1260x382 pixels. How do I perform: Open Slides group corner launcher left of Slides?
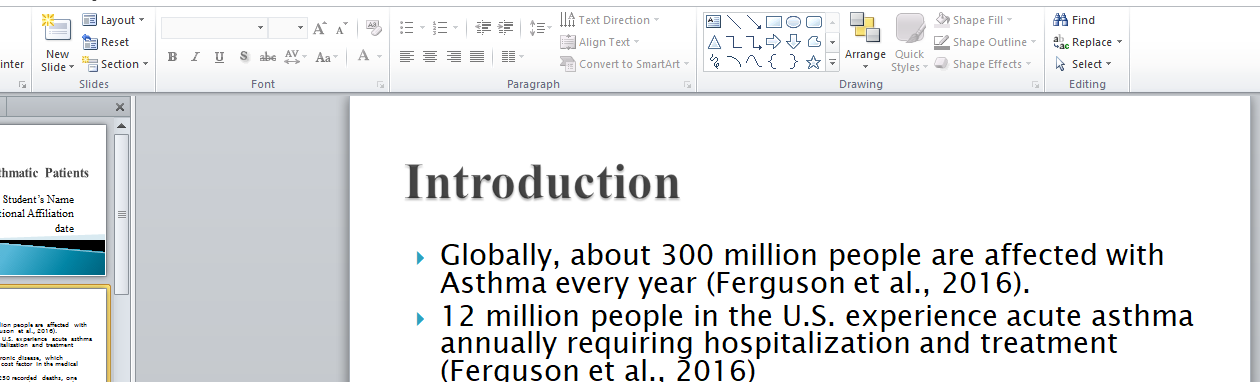pos(23,86)
